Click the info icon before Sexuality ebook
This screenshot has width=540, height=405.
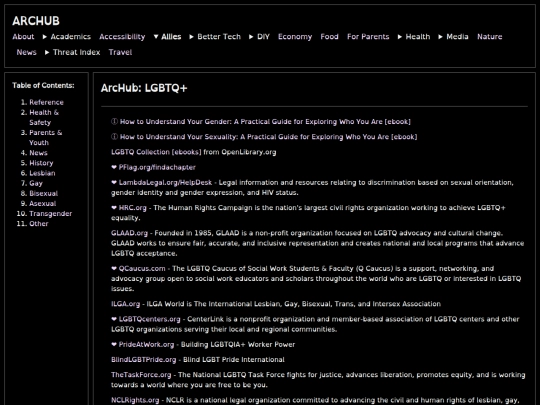coord(114,137)
